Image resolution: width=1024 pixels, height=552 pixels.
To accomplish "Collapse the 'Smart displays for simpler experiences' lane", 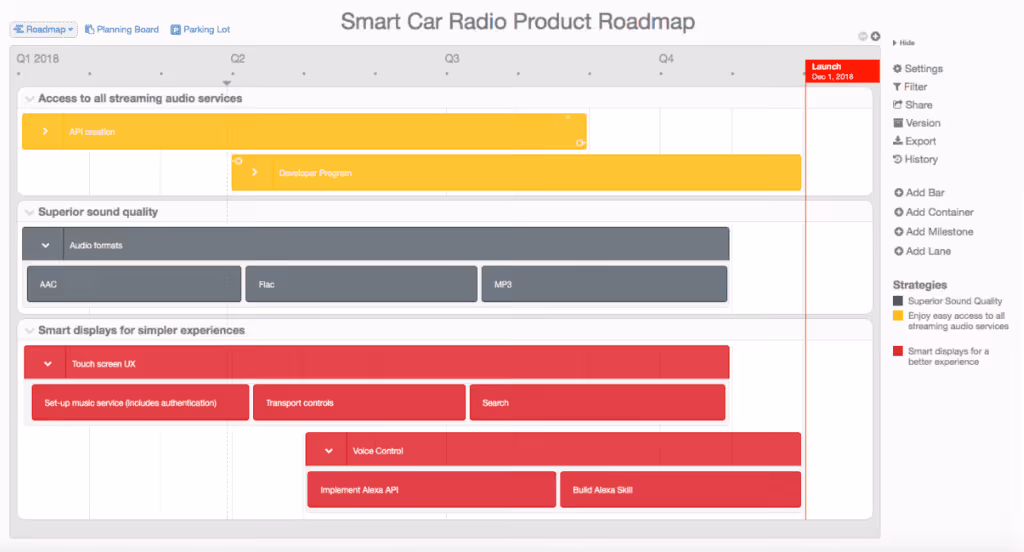I will (x=29, y=331).
